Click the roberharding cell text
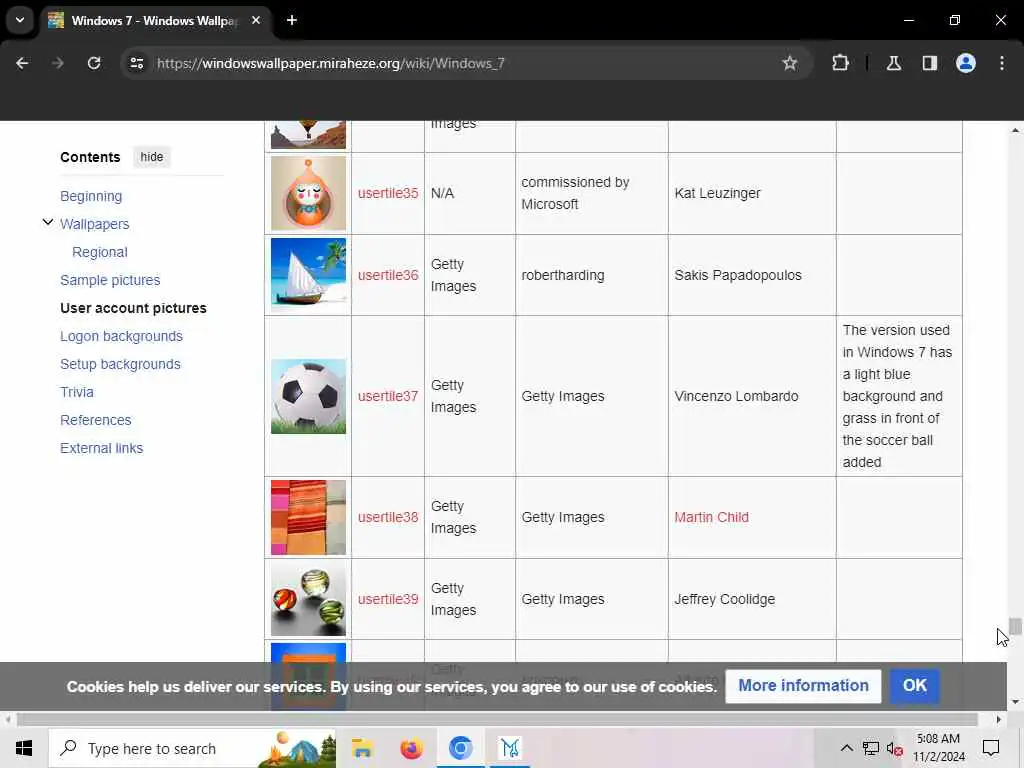1024x768 pixels. click(562, 275)
